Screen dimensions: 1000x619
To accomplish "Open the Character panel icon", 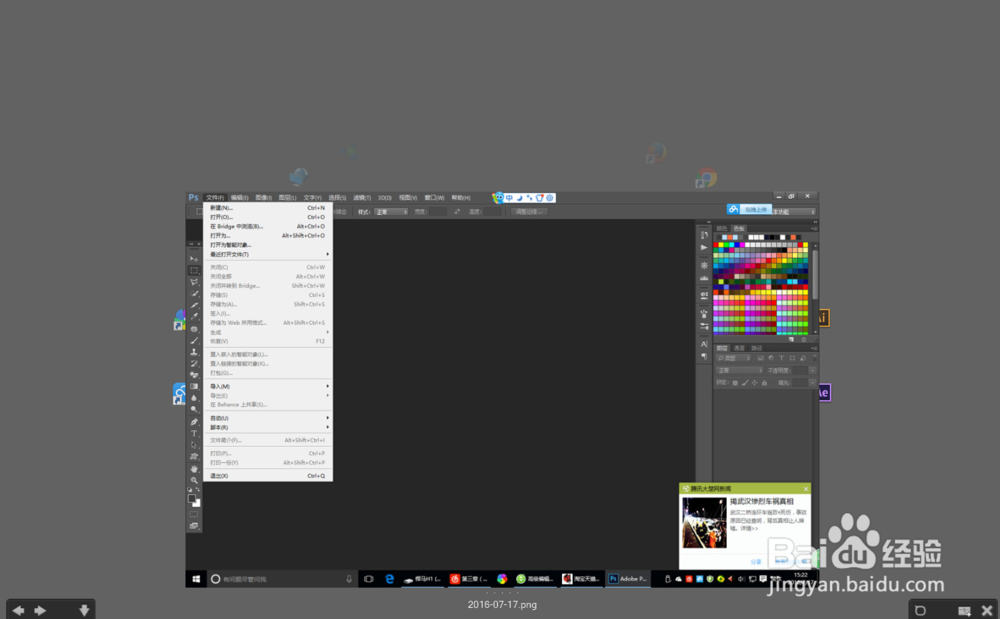I will (x=704, y=344).
